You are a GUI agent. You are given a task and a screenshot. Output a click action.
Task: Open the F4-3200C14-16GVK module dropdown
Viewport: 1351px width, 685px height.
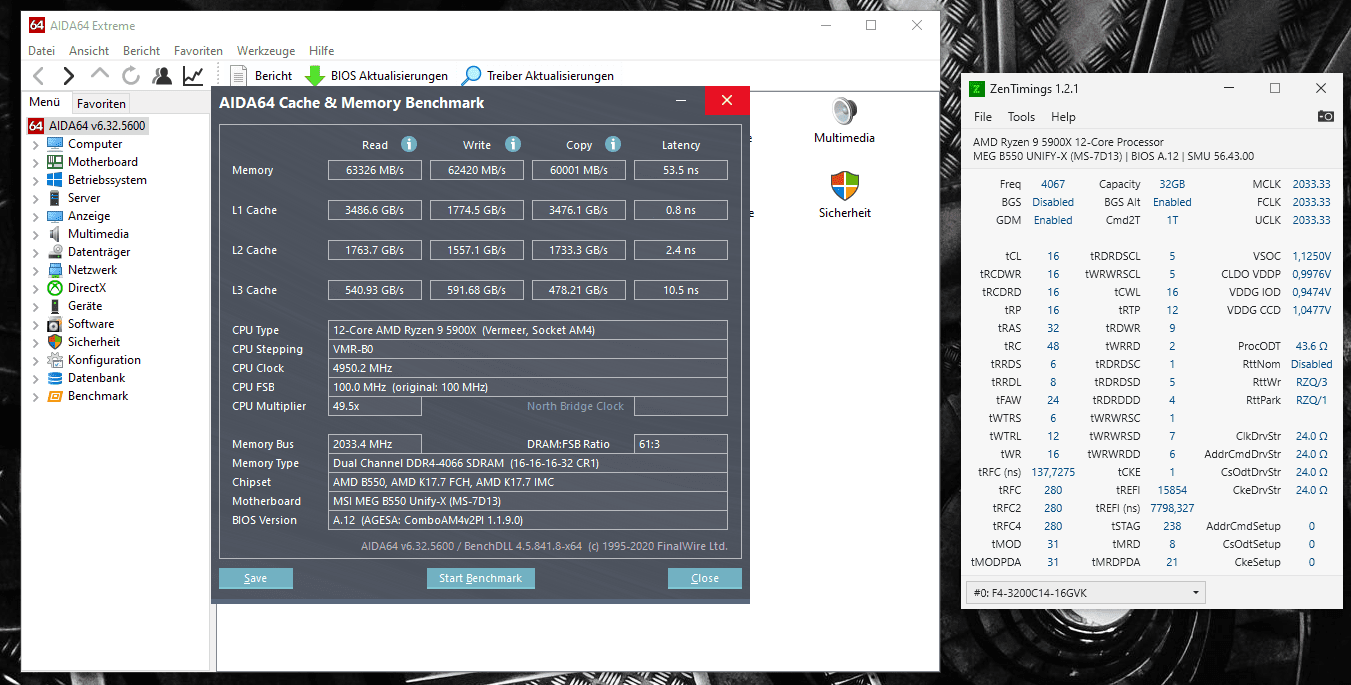click(x=1086, y=593)
